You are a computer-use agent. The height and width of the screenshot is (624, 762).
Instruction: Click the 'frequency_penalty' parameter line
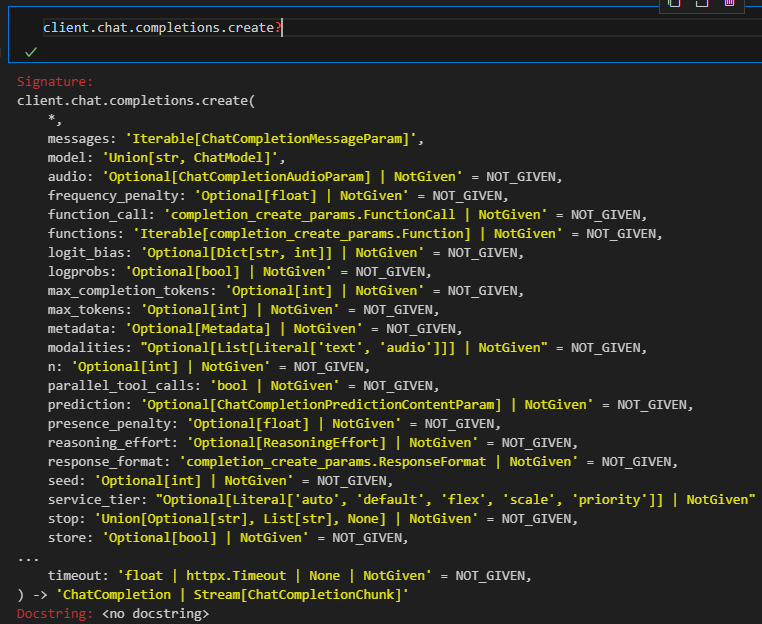pos(278,196)
